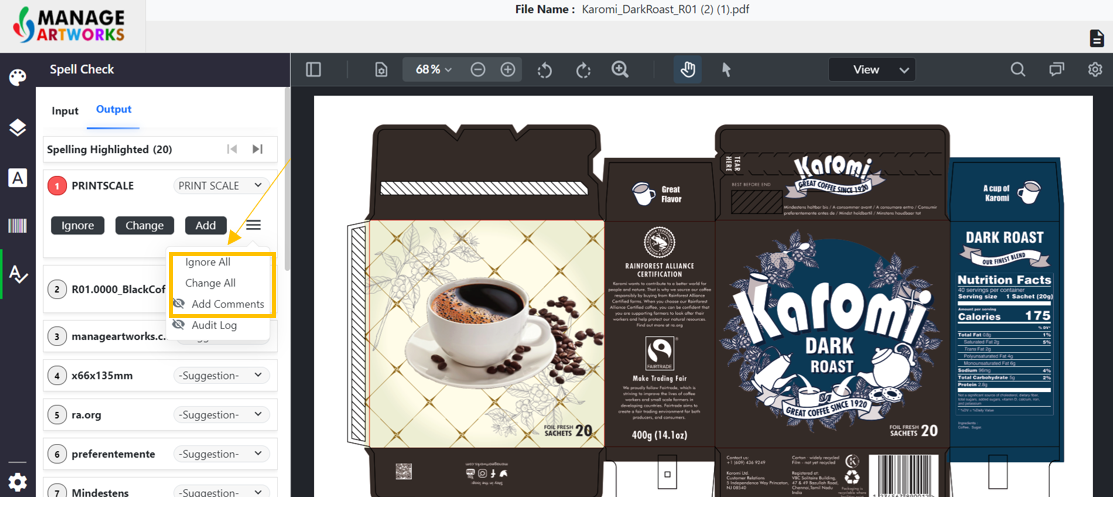Open suggestion dropdown for ra.org
Image resolution: width=1113 pixels, height=506 pixels.
(221, 414)
